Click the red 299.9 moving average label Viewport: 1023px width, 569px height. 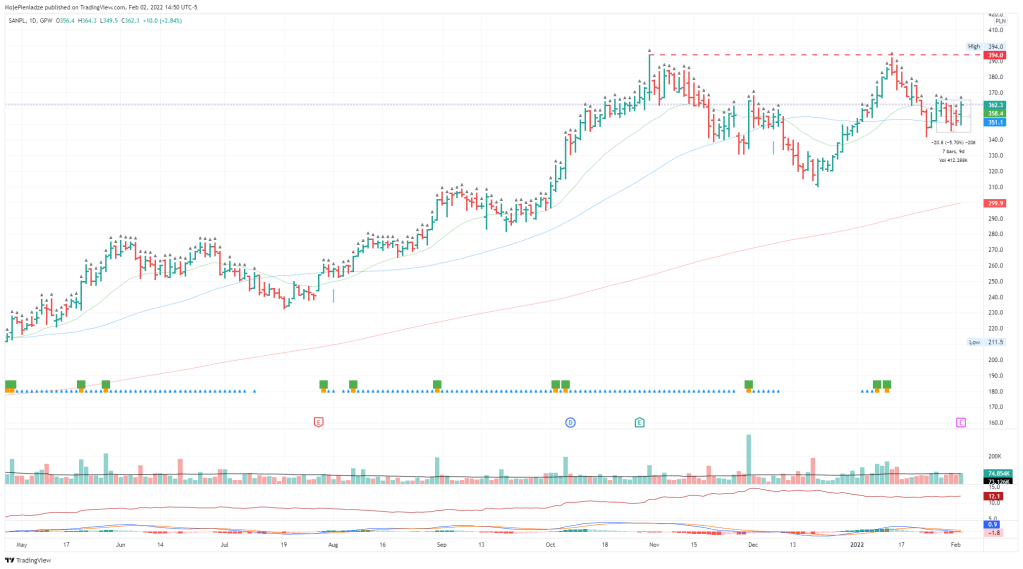click(995, 204)
